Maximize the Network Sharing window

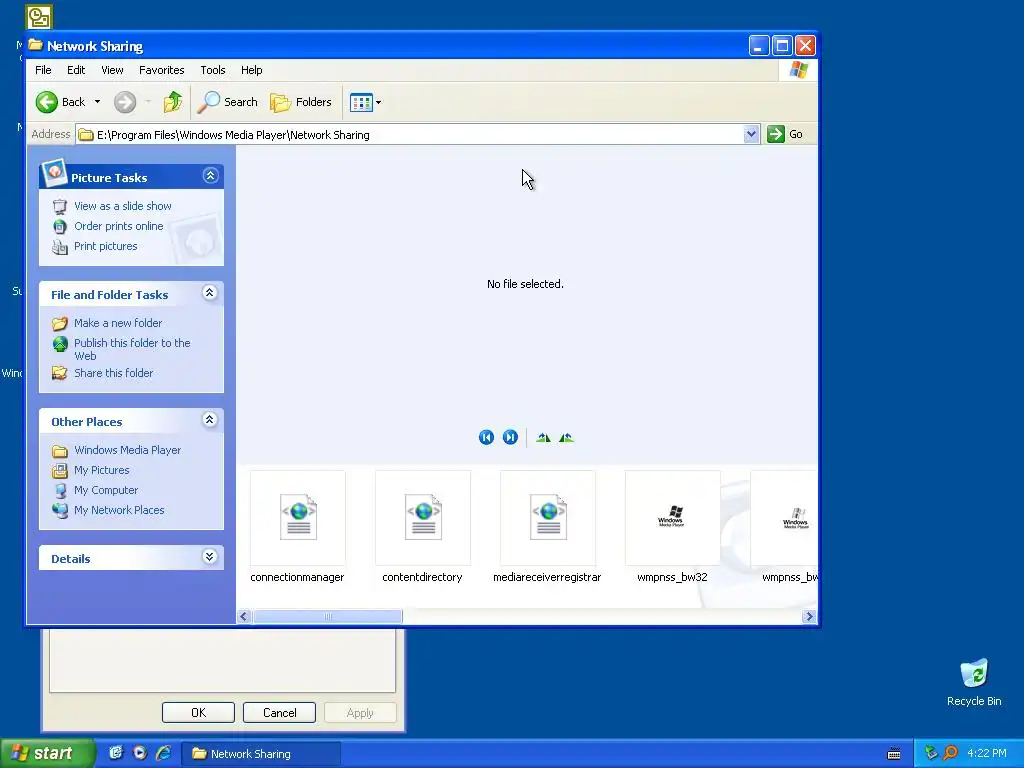782,46
